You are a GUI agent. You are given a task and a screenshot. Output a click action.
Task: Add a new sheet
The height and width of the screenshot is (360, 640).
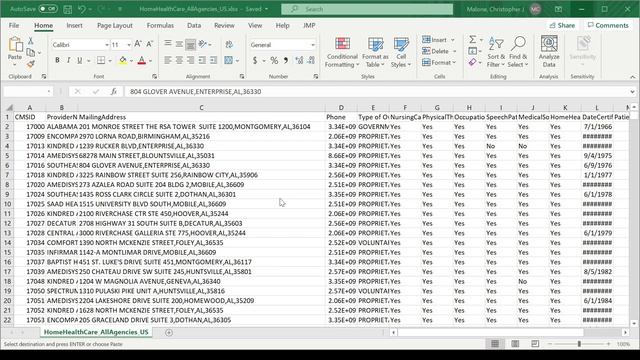point(169,332)
